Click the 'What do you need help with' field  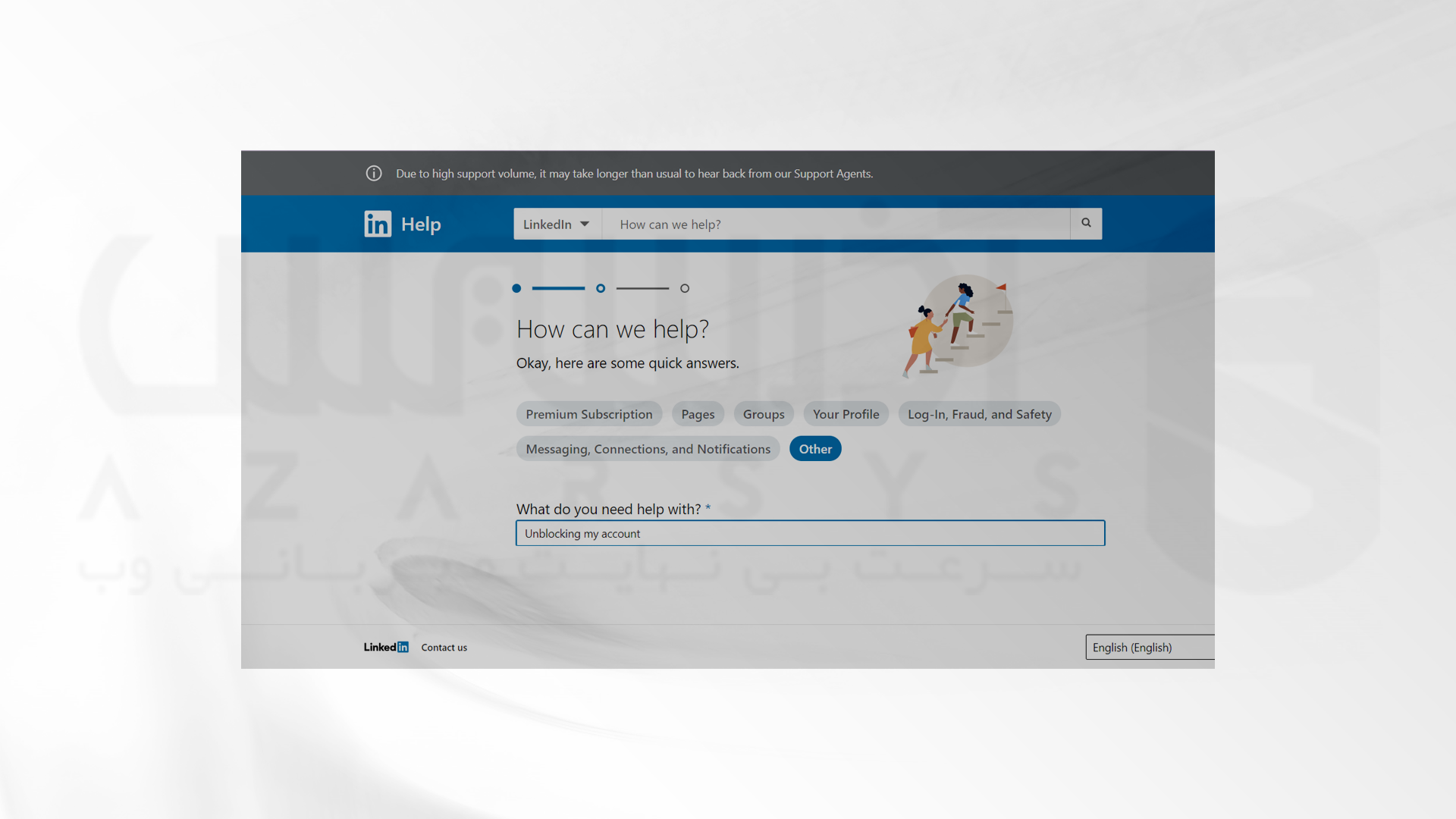(811, 533)
